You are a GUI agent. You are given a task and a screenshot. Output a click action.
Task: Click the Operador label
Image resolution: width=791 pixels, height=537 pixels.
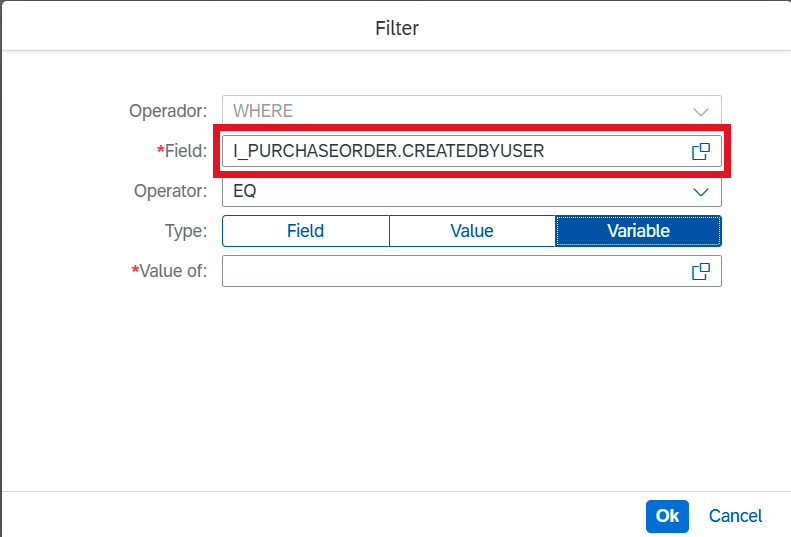(x=168, y=111)
